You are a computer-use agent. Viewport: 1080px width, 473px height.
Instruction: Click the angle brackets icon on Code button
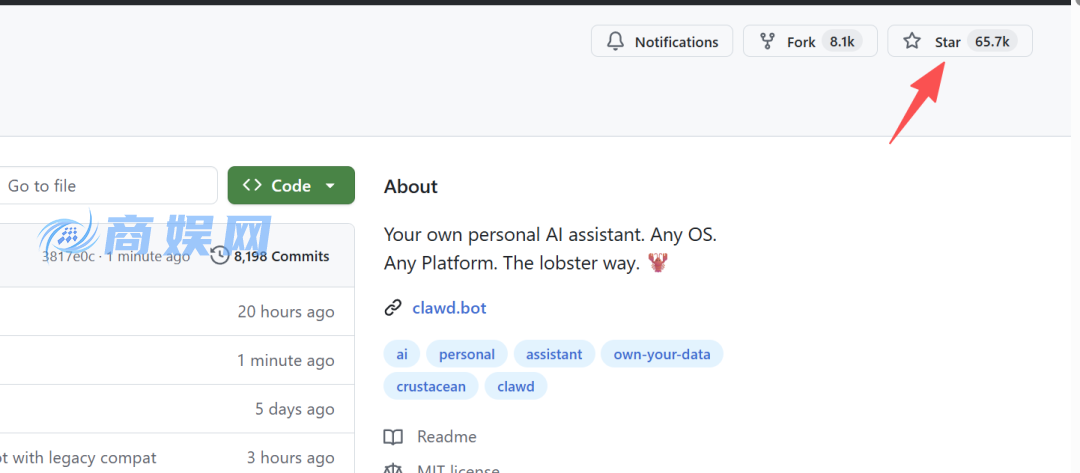click(252, 185)
